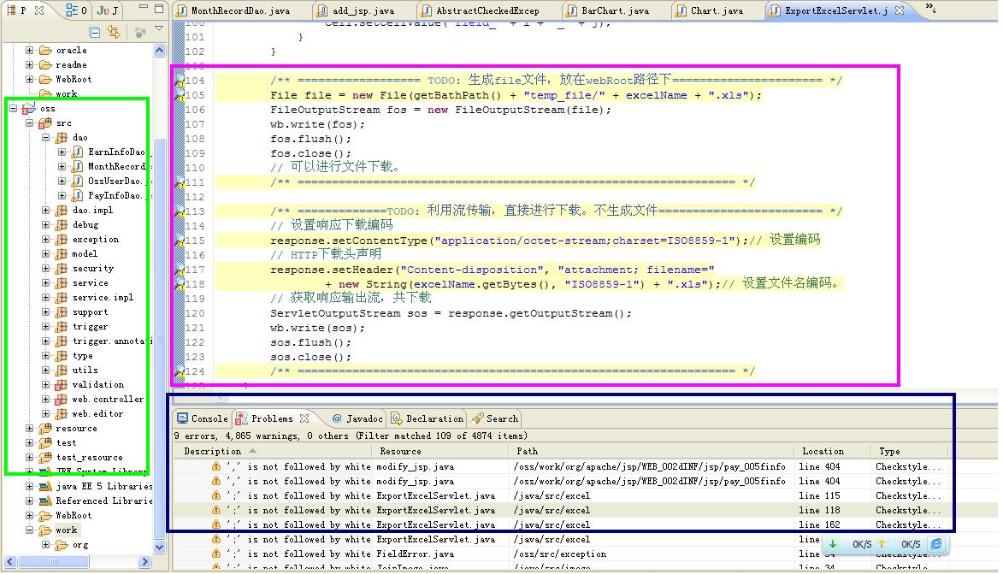Select the validation package icon
Image resolution: width=1004 pixels, height=574 pixels.
tap(61, 385)
